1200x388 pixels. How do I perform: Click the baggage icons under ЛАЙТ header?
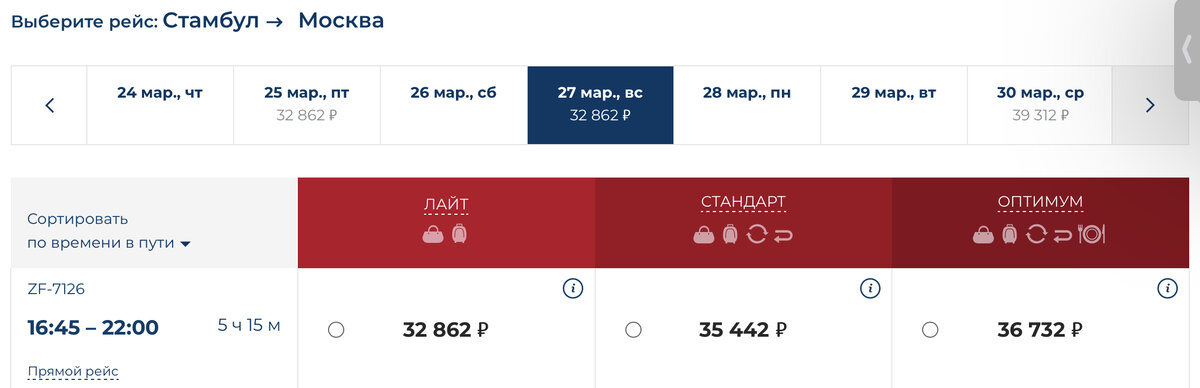pyautogui.click(x=445, y=234)
